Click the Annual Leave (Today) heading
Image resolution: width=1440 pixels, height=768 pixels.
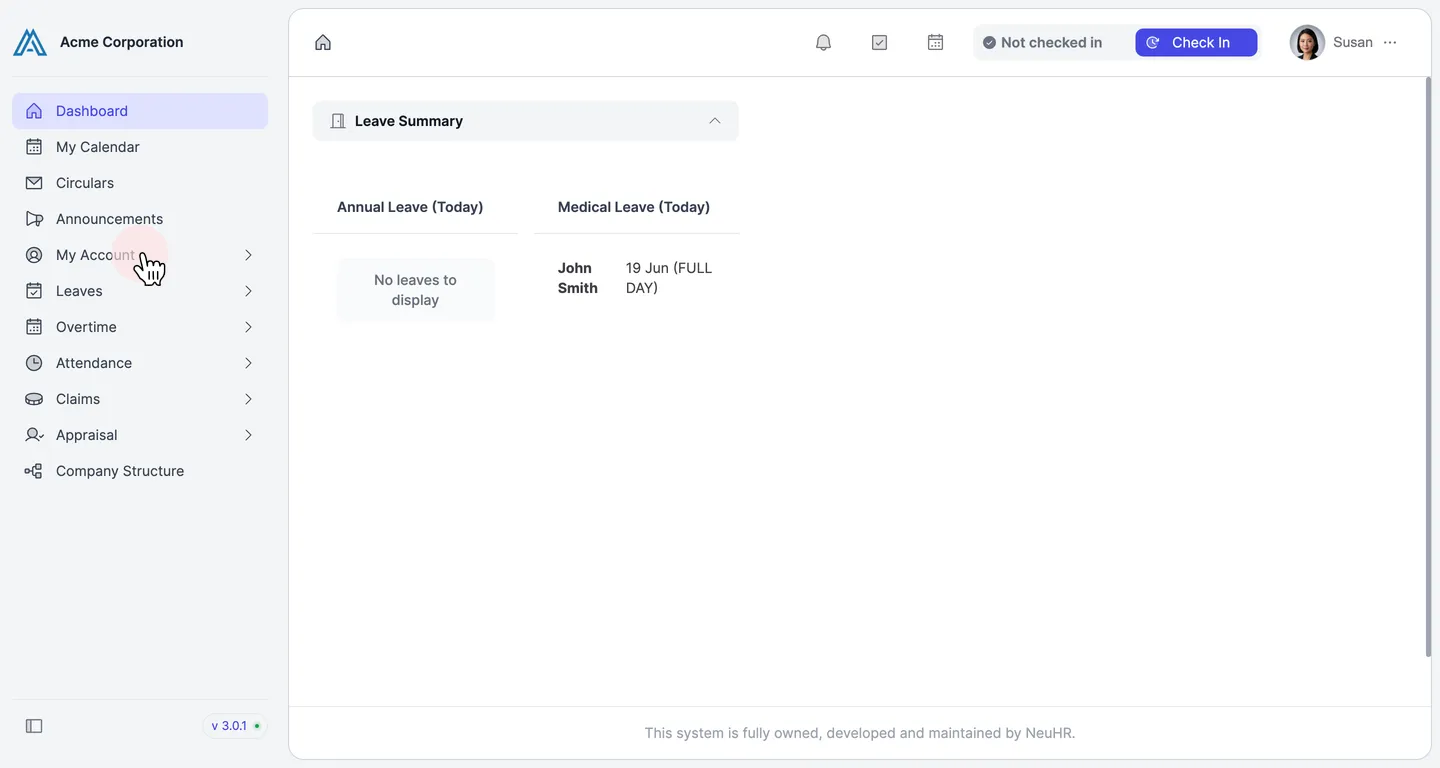pos(410,207)
